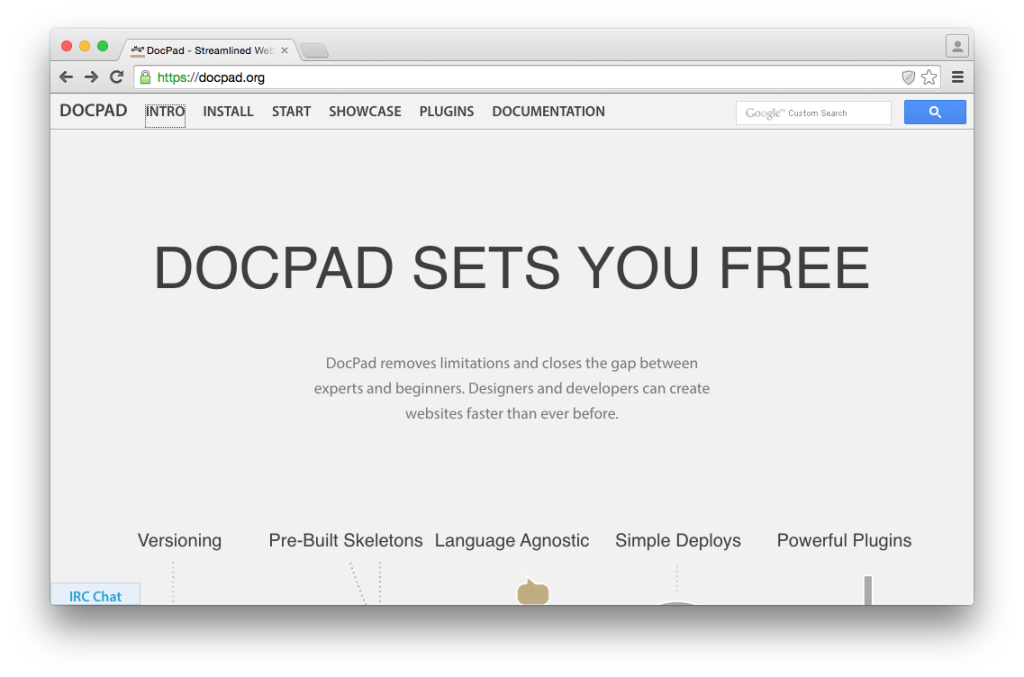Select the INTRO navigation item
Viewport: 1024px width, 677px height.
coord(165,111)
